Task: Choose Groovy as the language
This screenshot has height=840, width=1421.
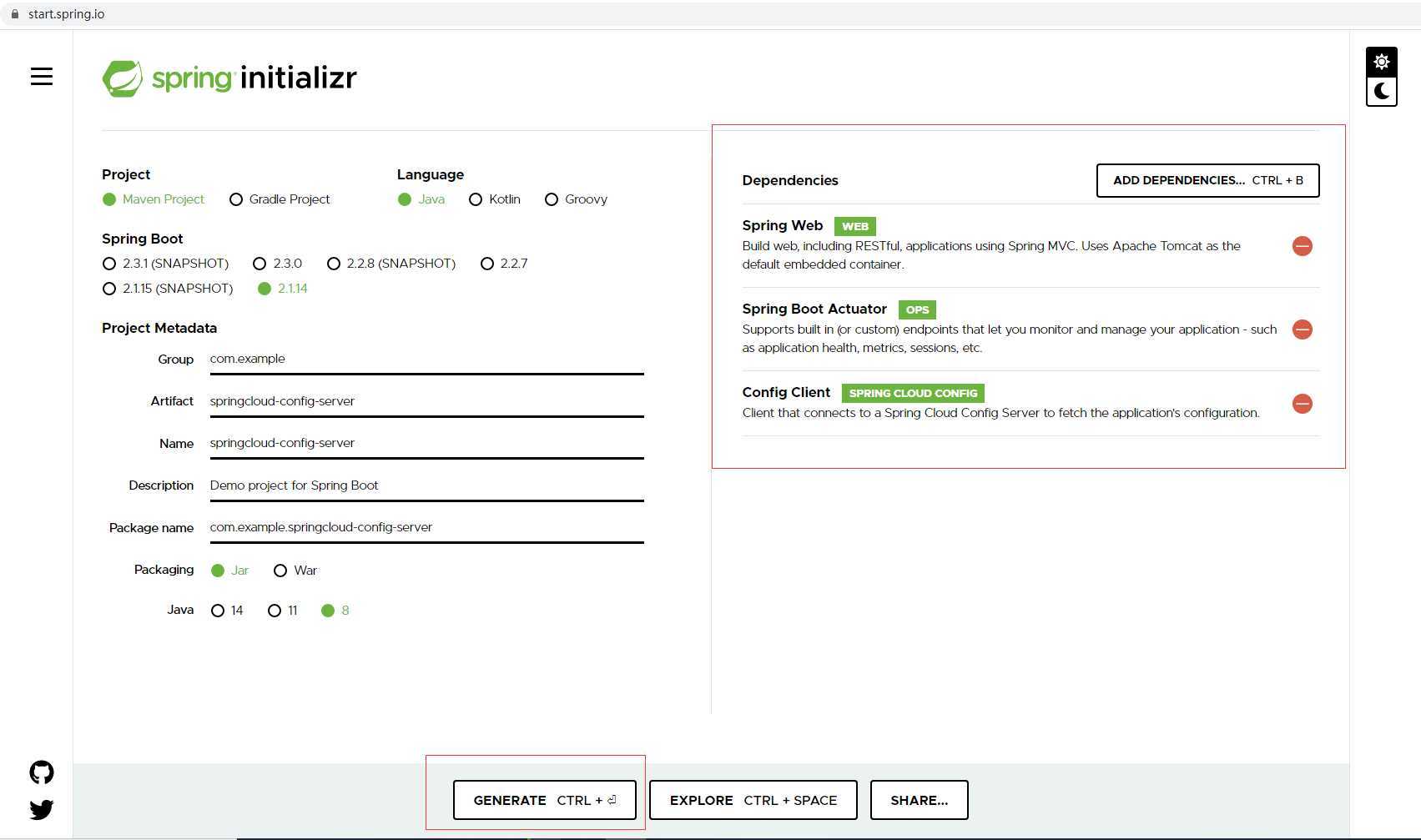Action: (x=576, y=199)
